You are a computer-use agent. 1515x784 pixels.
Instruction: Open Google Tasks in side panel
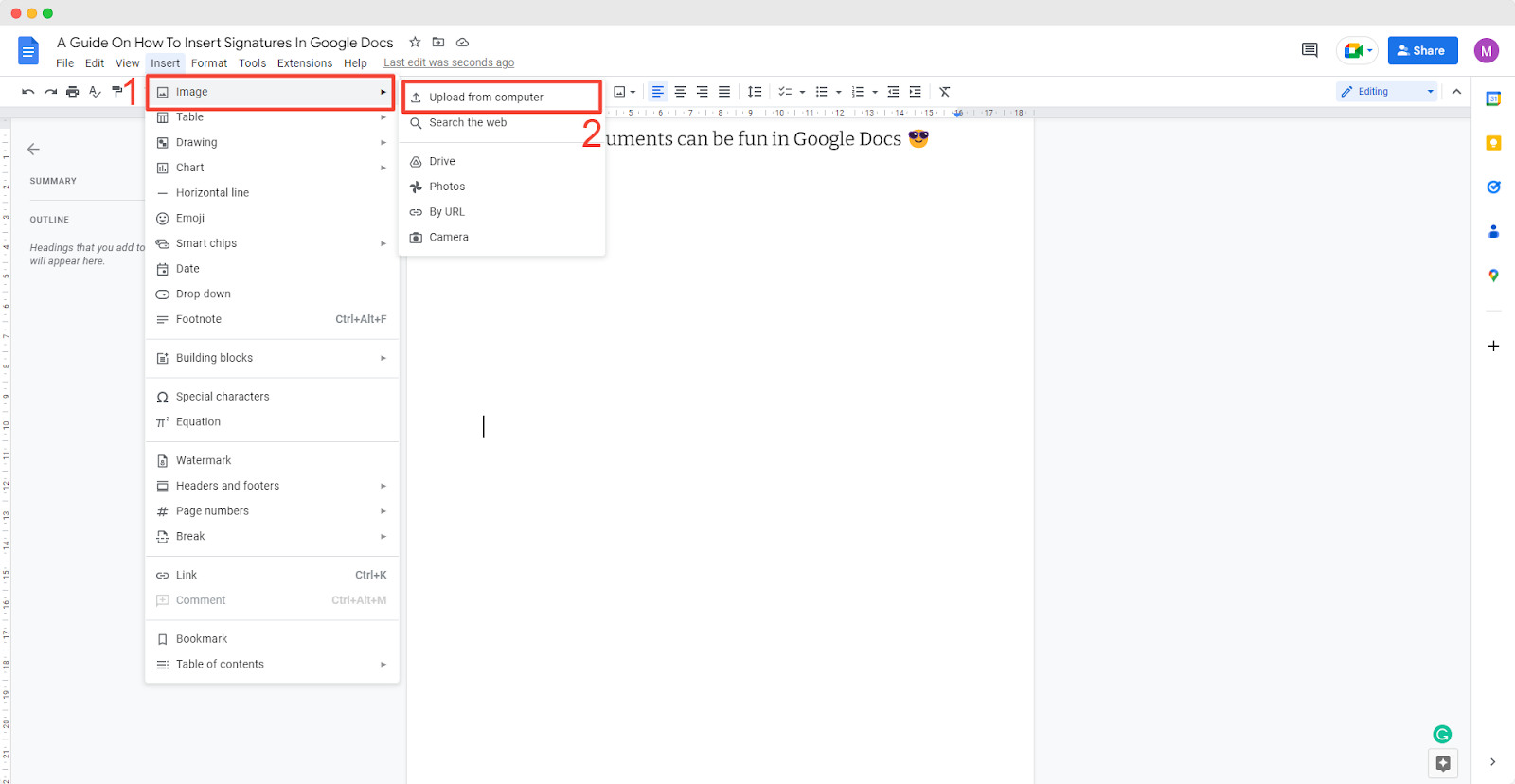1493,187
